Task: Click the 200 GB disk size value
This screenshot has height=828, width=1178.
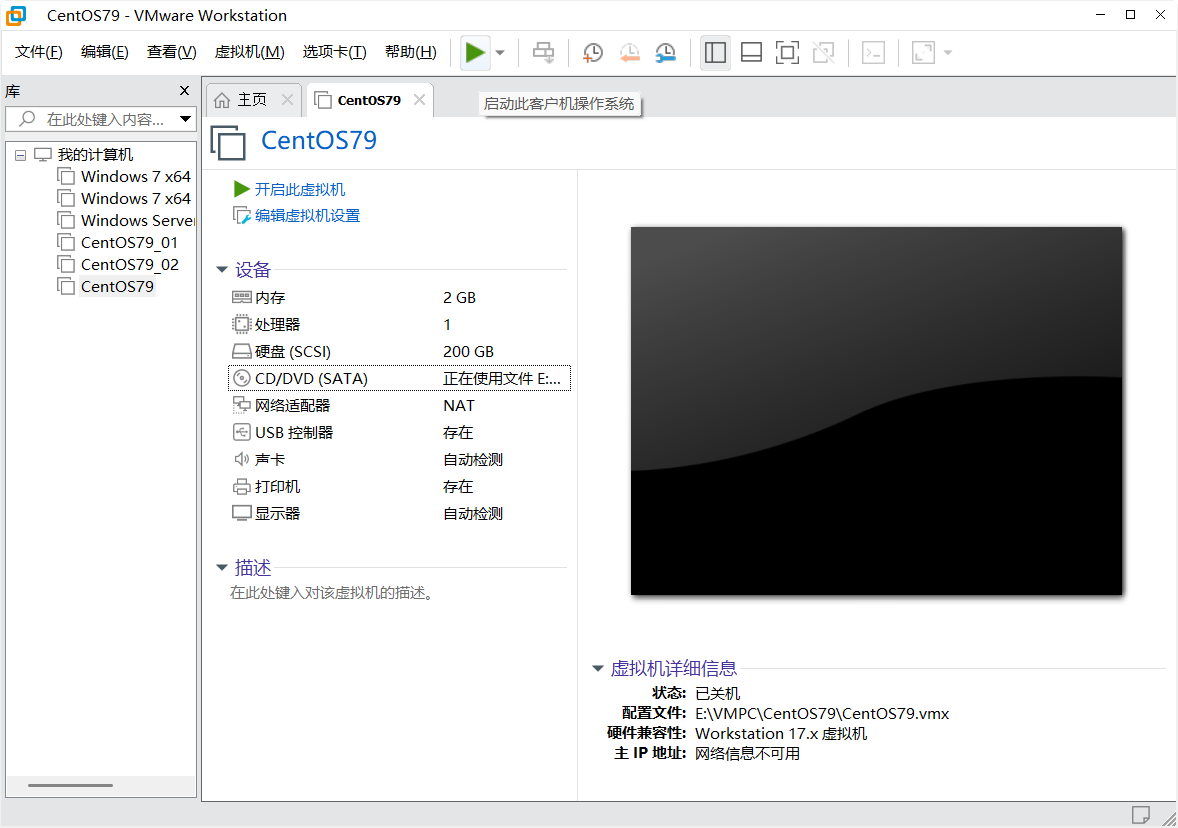Action: [468, 352]
